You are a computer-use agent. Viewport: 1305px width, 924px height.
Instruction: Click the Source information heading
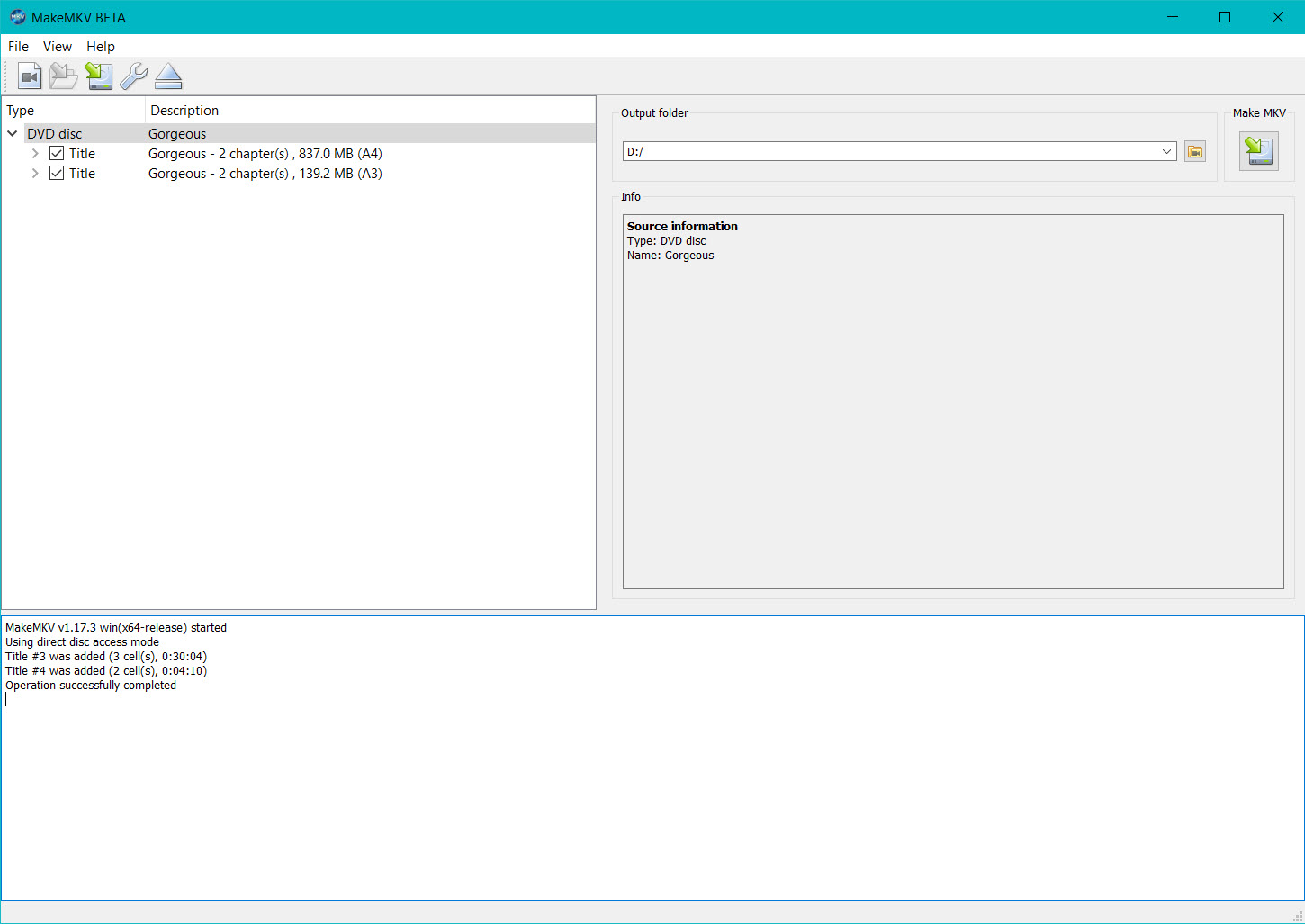pyautogui.click(x=682, y=227)
